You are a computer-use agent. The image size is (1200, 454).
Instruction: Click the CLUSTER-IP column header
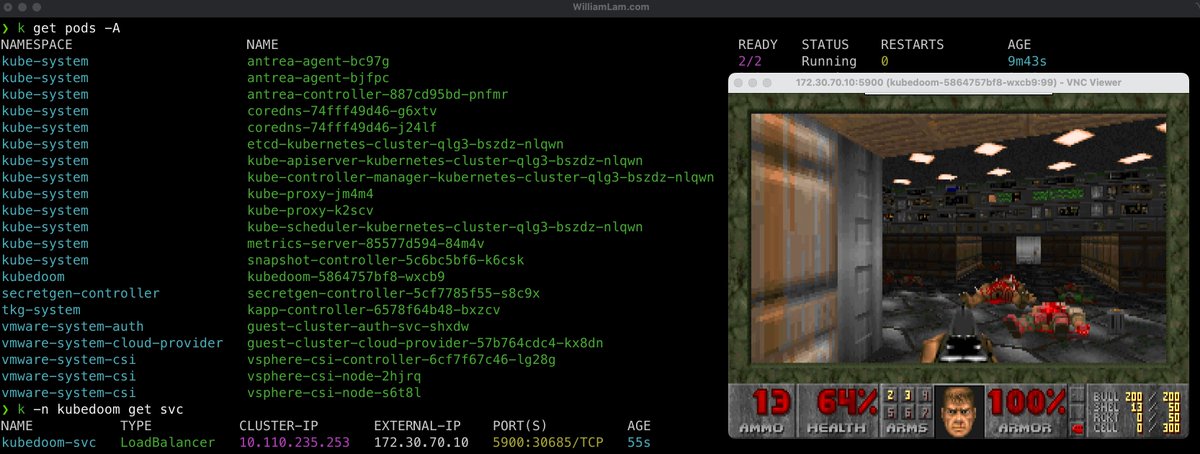coord(280,425)
